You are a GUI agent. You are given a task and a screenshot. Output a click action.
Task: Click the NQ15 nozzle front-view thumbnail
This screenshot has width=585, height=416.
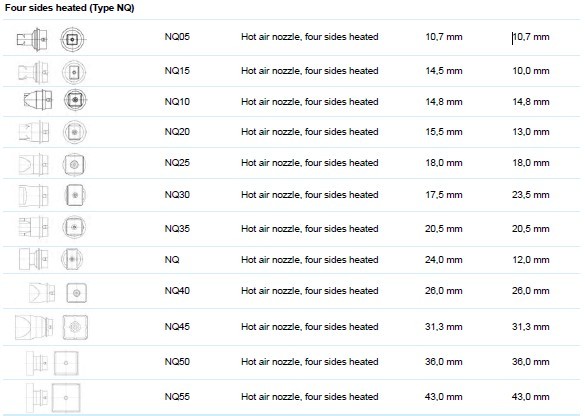73,72
